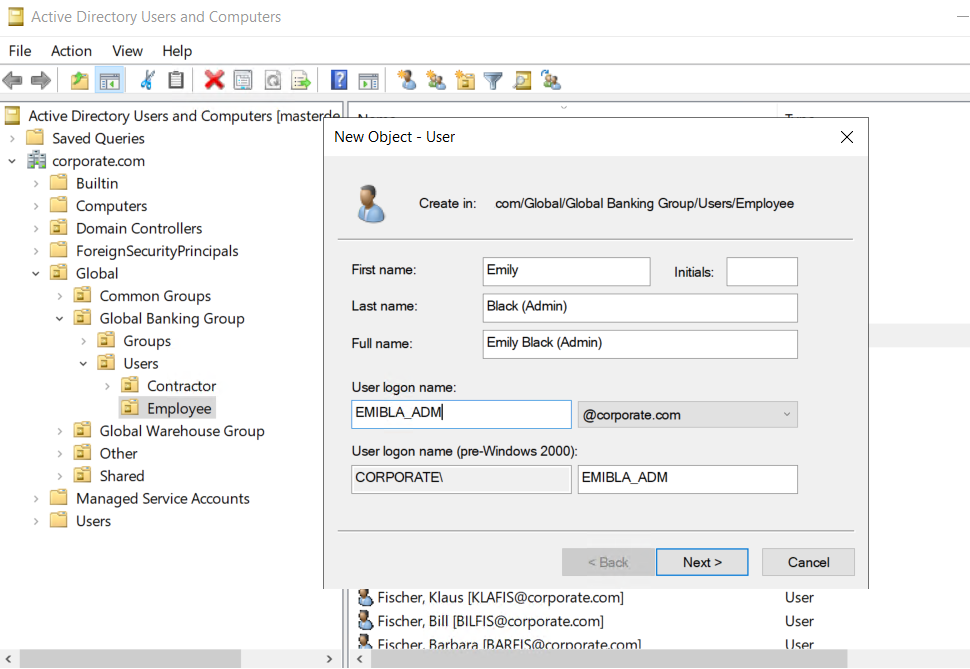Click the pre-Windows 2000 logon name field
The width and height of the screenshot is (970, 669).
click(687, 479)
